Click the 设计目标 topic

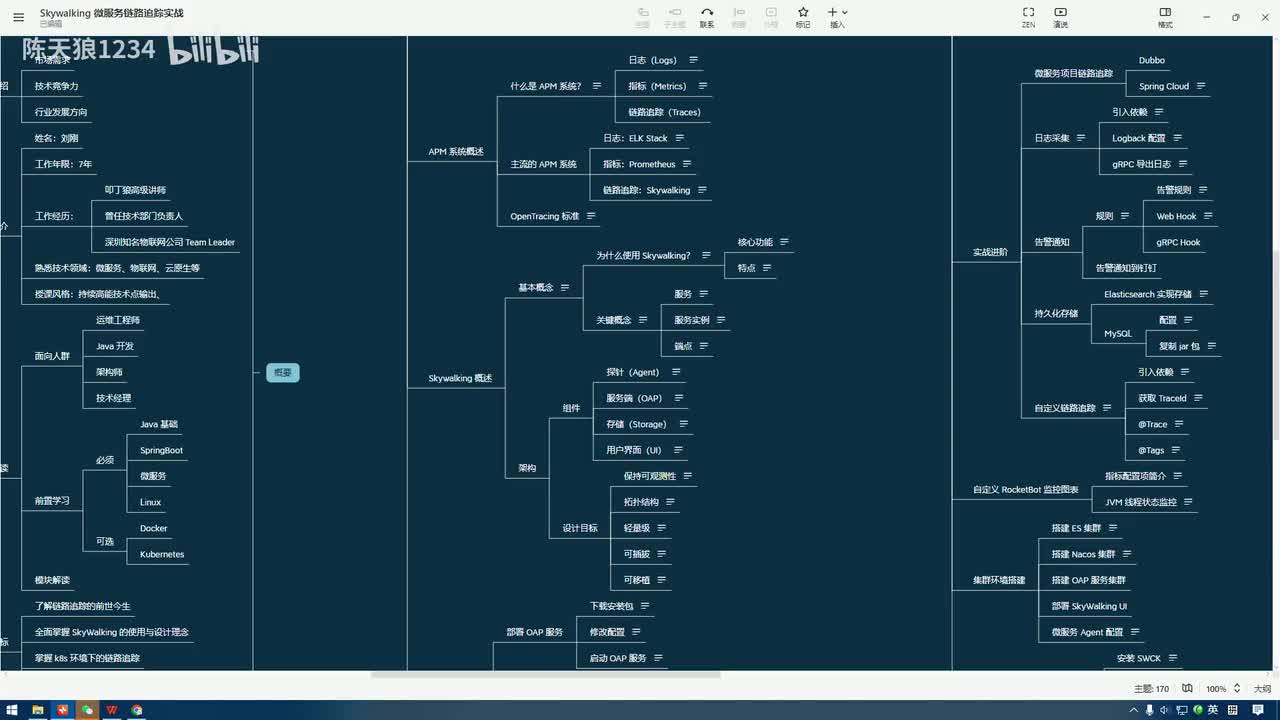tap(580, 528)
